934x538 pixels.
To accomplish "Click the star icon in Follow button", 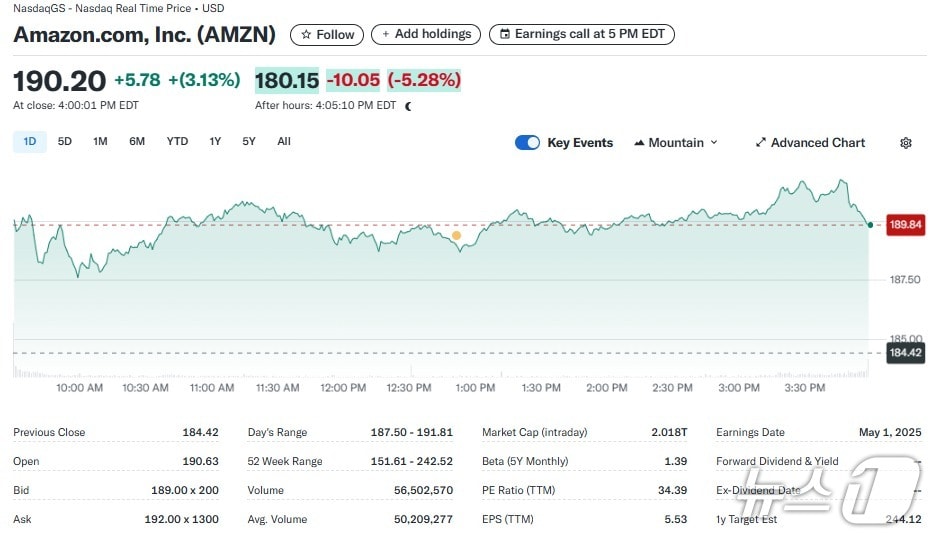I will tap(306, 34).
